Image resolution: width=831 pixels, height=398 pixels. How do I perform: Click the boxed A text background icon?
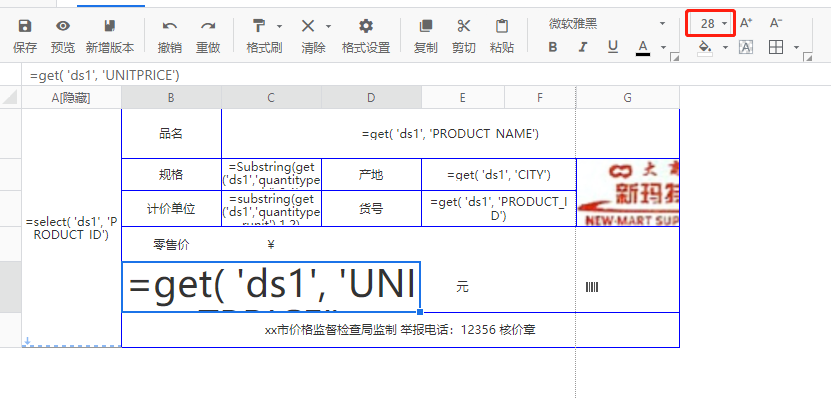(x=746, y=48)
